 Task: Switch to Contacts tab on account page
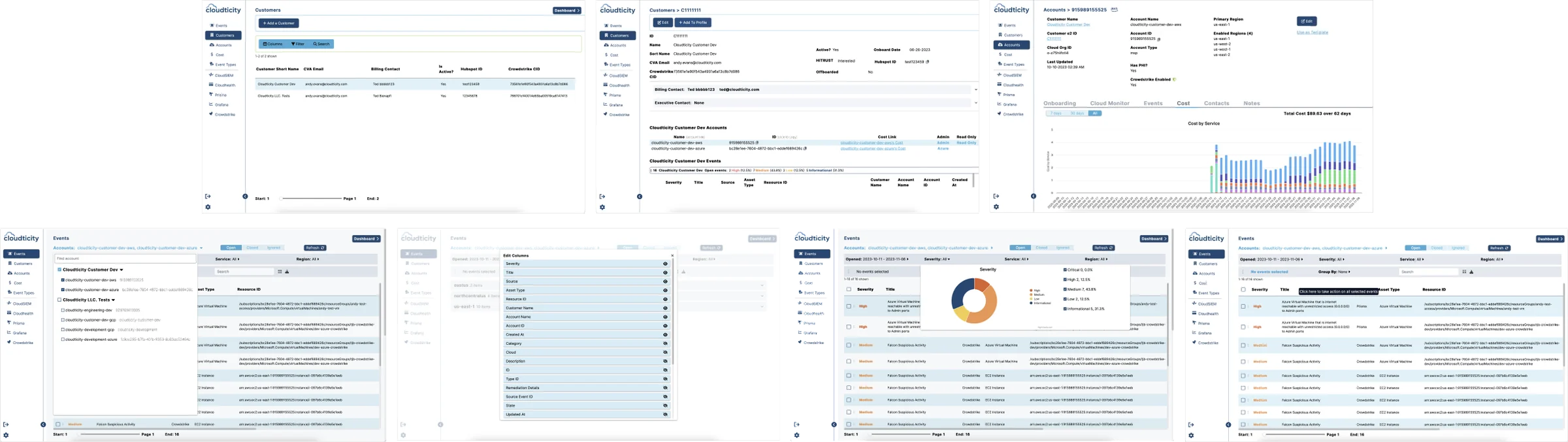[1217, 103]
